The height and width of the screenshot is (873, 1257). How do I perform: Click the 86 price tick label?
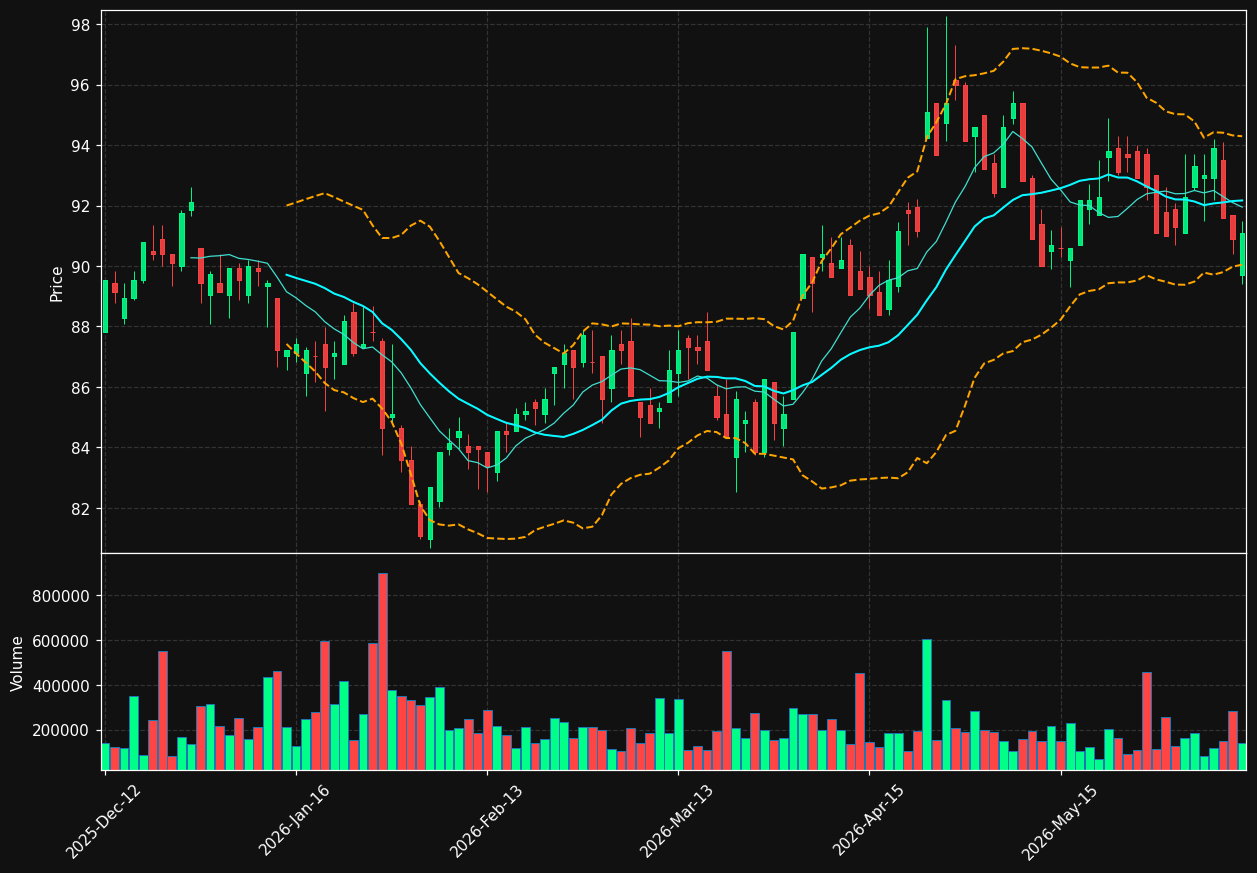tap(81, 387)
